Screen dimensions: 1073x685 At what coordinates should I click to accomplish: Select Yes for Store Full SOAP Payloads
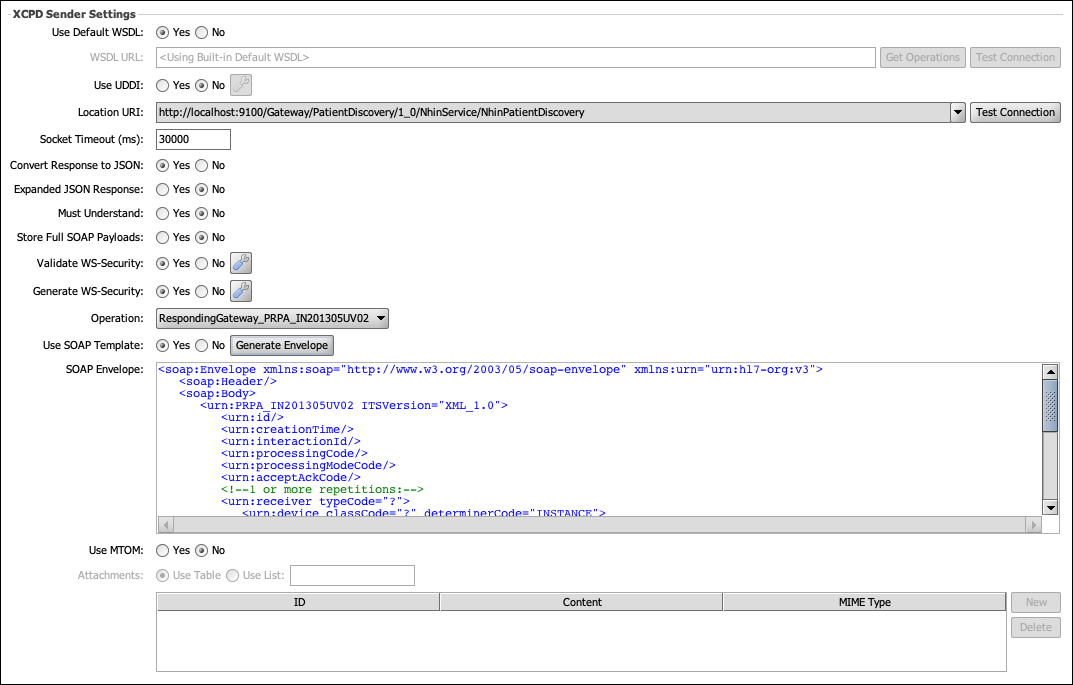coord(162,237)
